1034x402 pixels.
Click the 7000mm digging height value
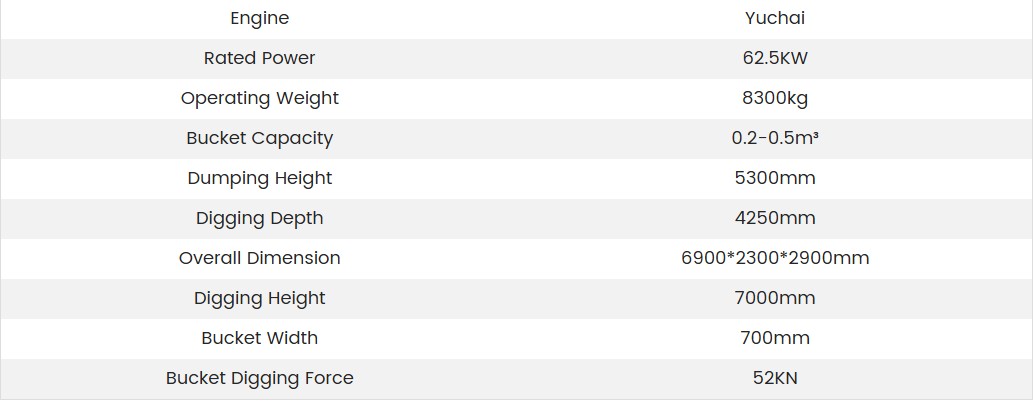(x=775, y=298)
